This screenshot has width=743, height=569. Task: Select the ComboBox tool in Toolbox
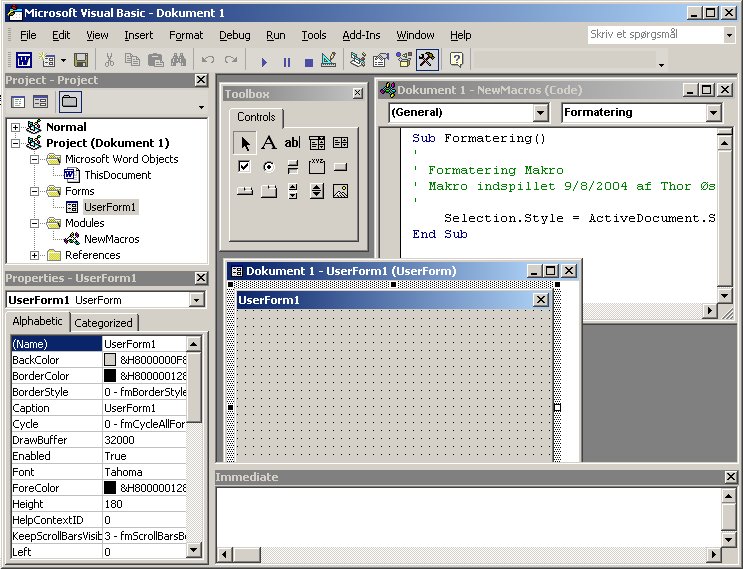click(x=317, y=143)
